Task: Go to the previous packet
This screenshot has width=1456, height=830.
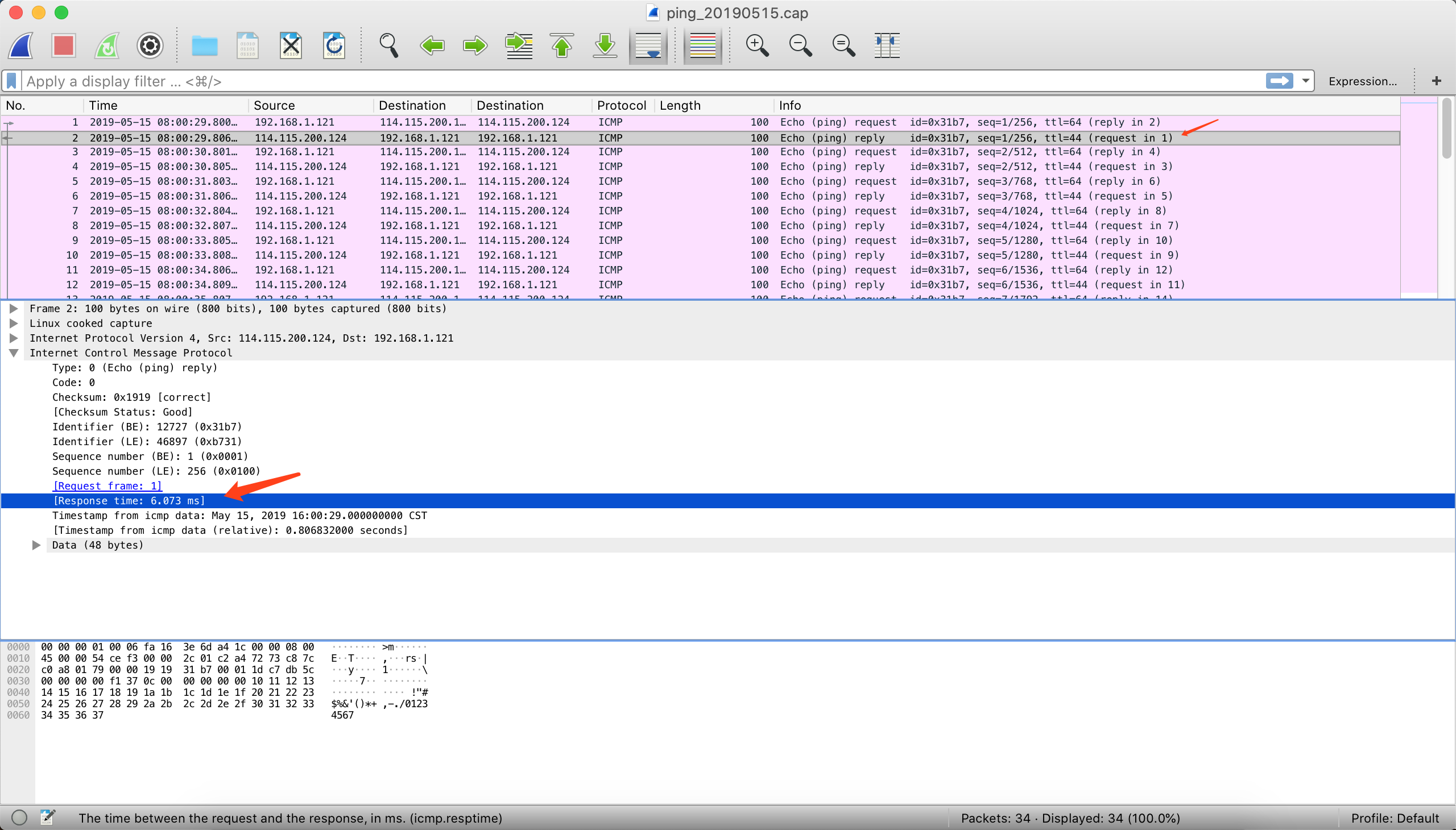Action: point(432,45)
